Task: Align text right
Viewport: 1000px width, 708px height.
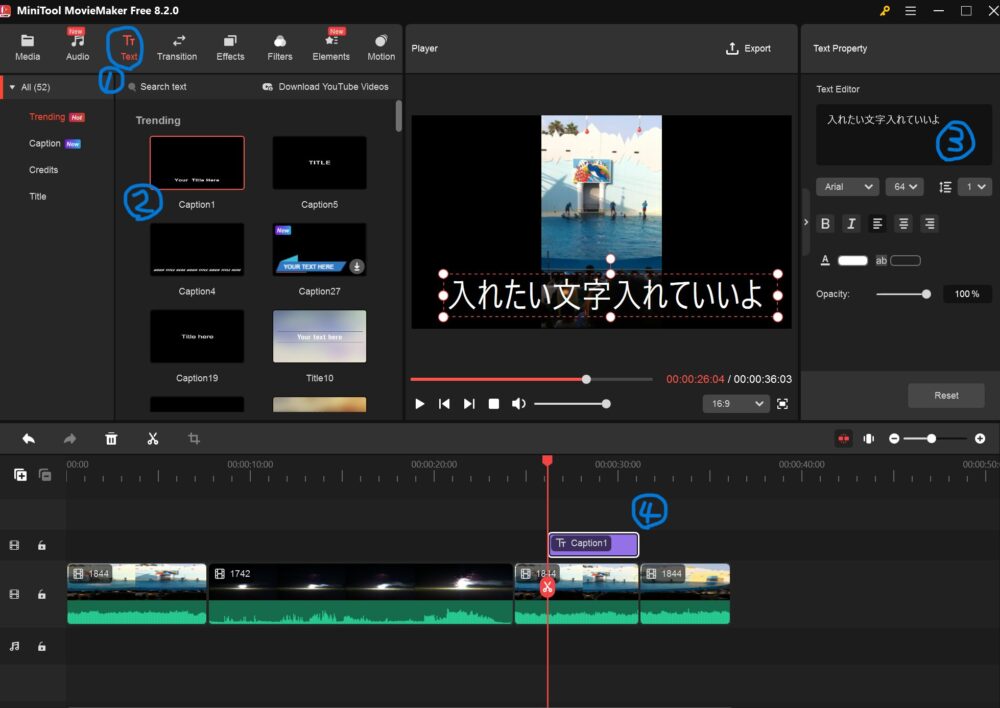Action: pyautogui.click(x=930, y=224)
